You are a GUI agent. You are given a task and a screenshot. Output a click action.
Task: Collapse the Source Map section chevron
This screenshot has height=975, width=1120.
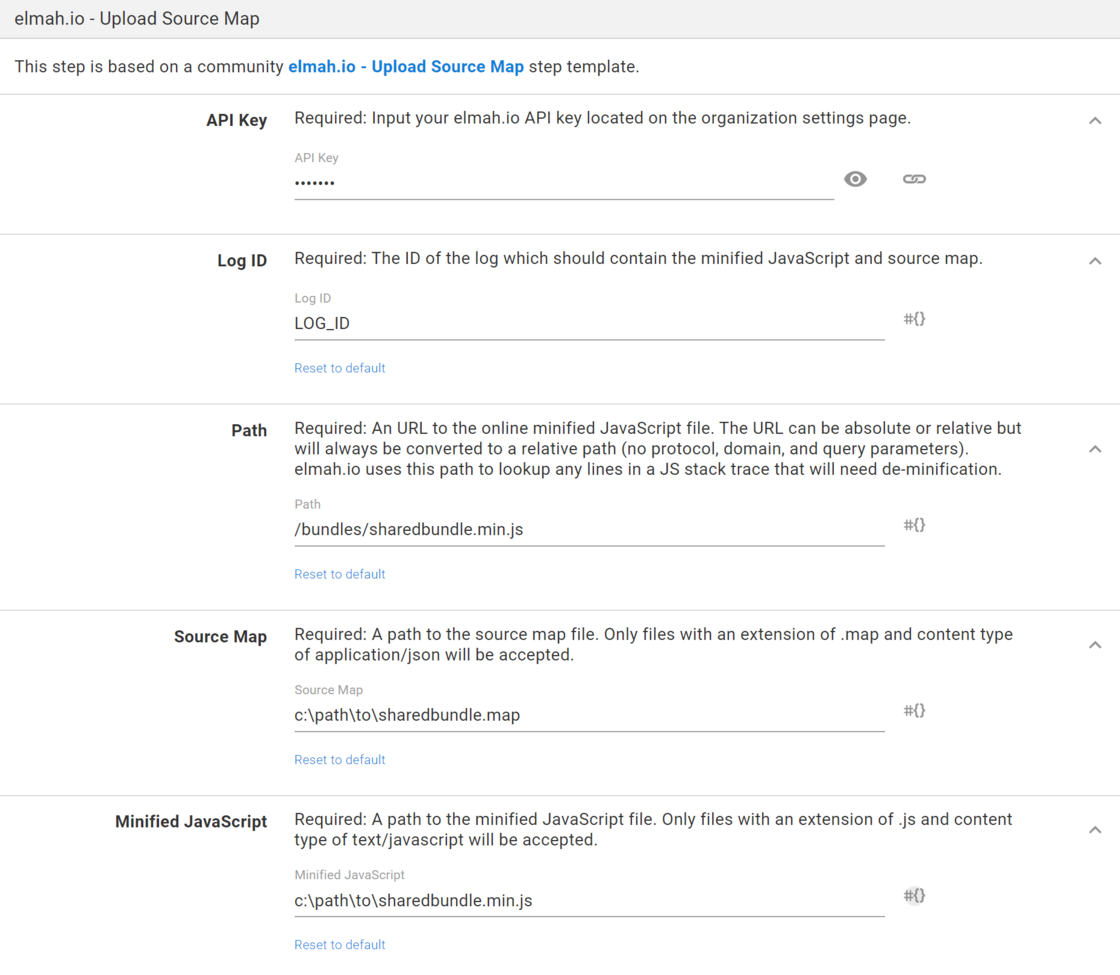click(1095, 645)
